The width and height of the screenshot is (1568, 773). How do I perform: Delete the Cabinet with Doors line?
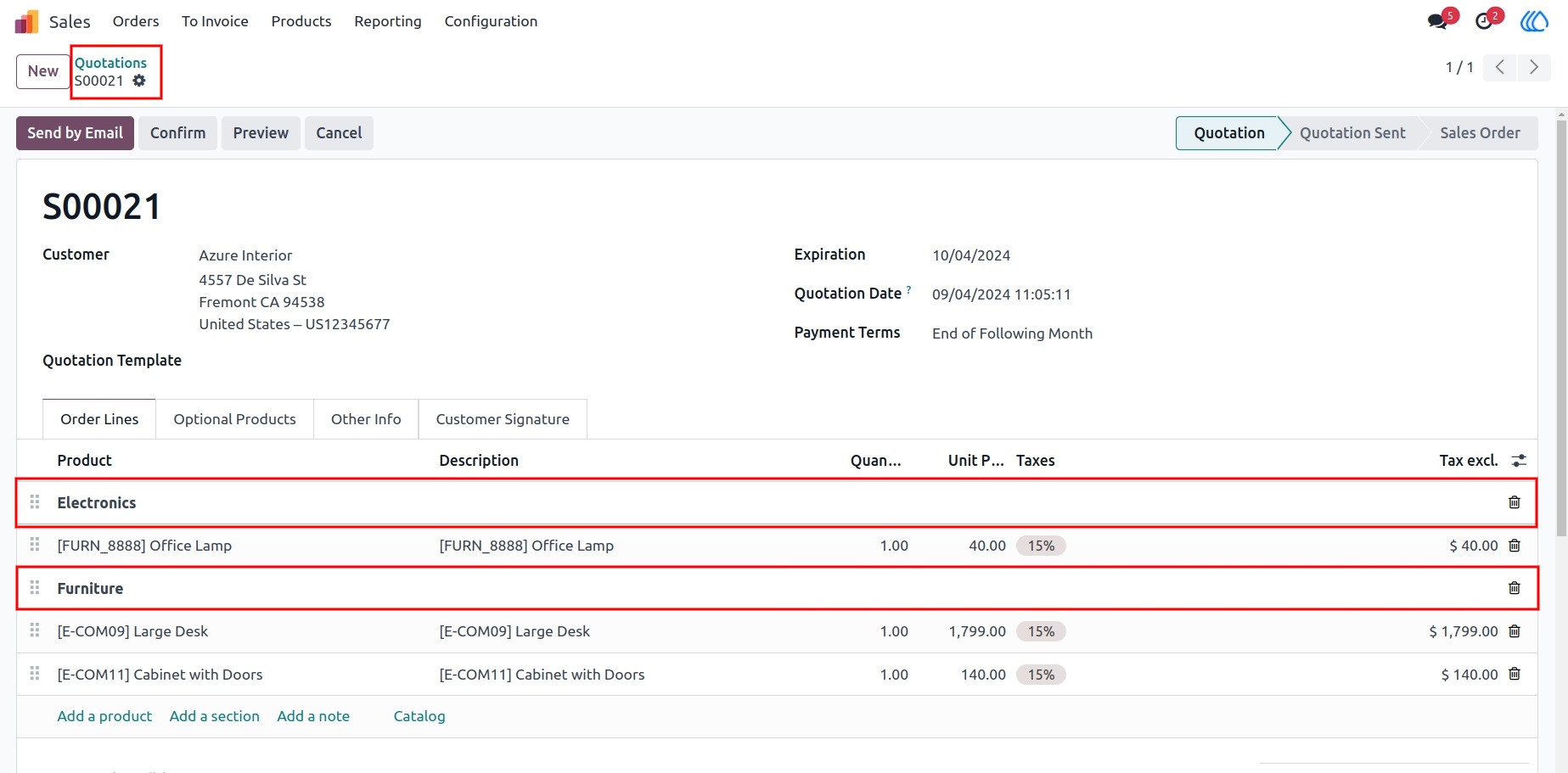(1514, 674)
